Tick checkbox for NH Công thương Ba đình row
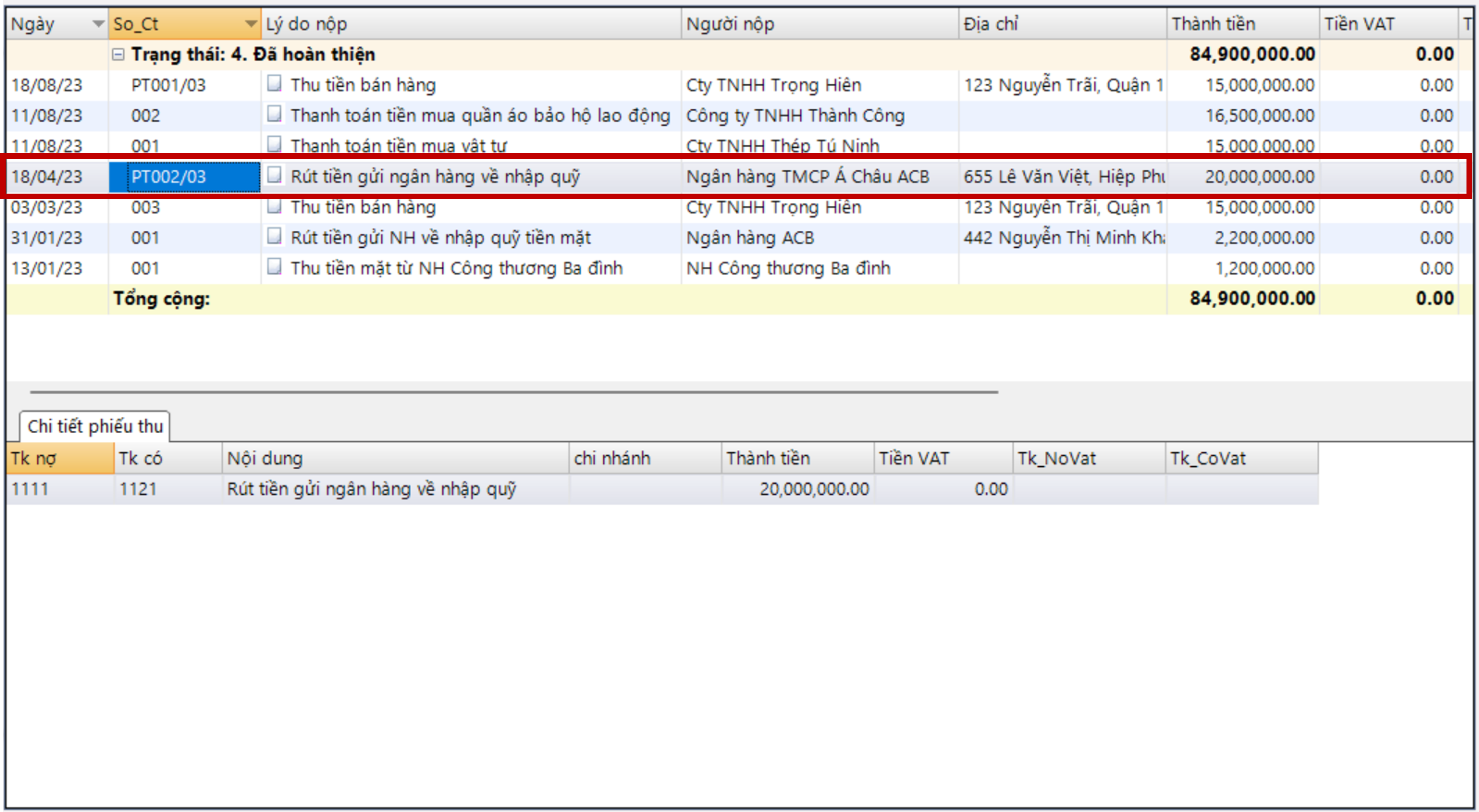 tap(274, 267)
